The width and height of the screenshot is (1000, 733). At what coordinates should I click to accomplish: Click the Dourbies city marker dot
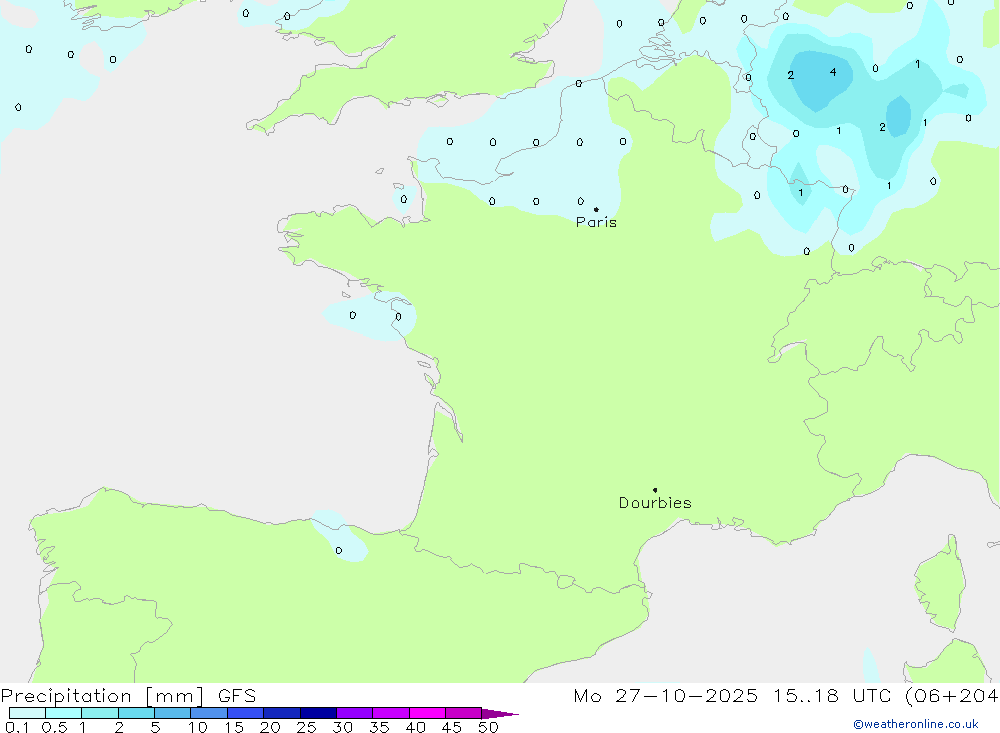coord(655,490)
